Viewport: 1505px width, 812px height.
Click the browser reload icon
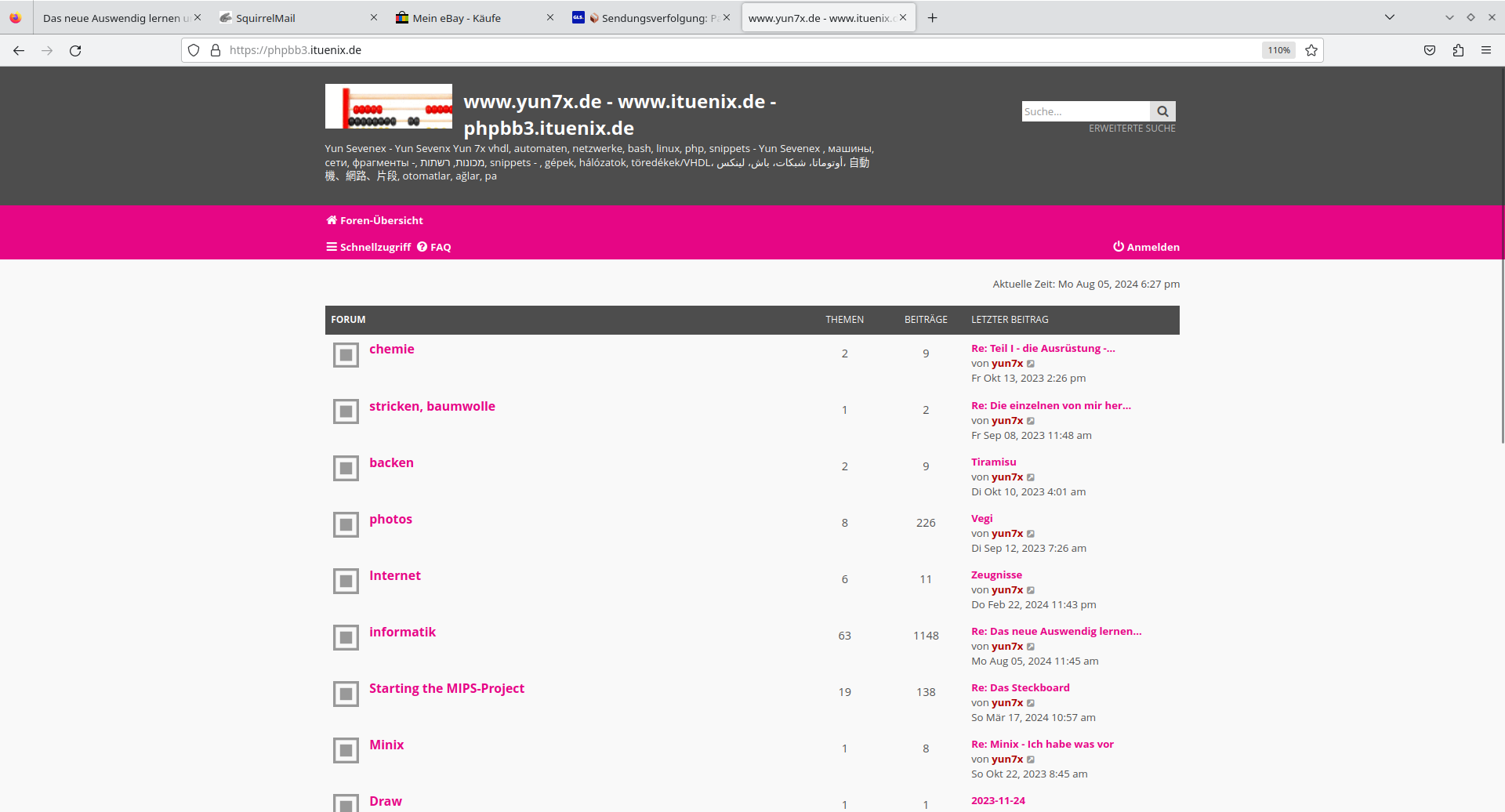click(x=75, y=51)
